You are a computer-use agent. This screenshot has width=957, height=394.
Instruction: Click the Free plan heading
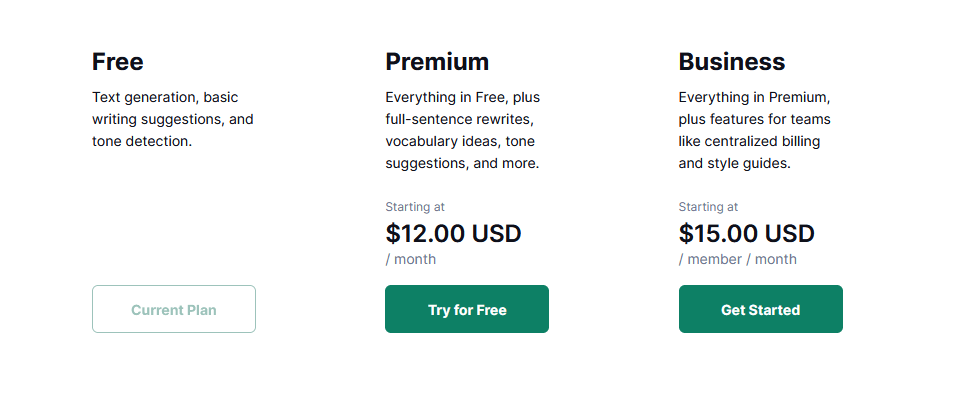118,62
